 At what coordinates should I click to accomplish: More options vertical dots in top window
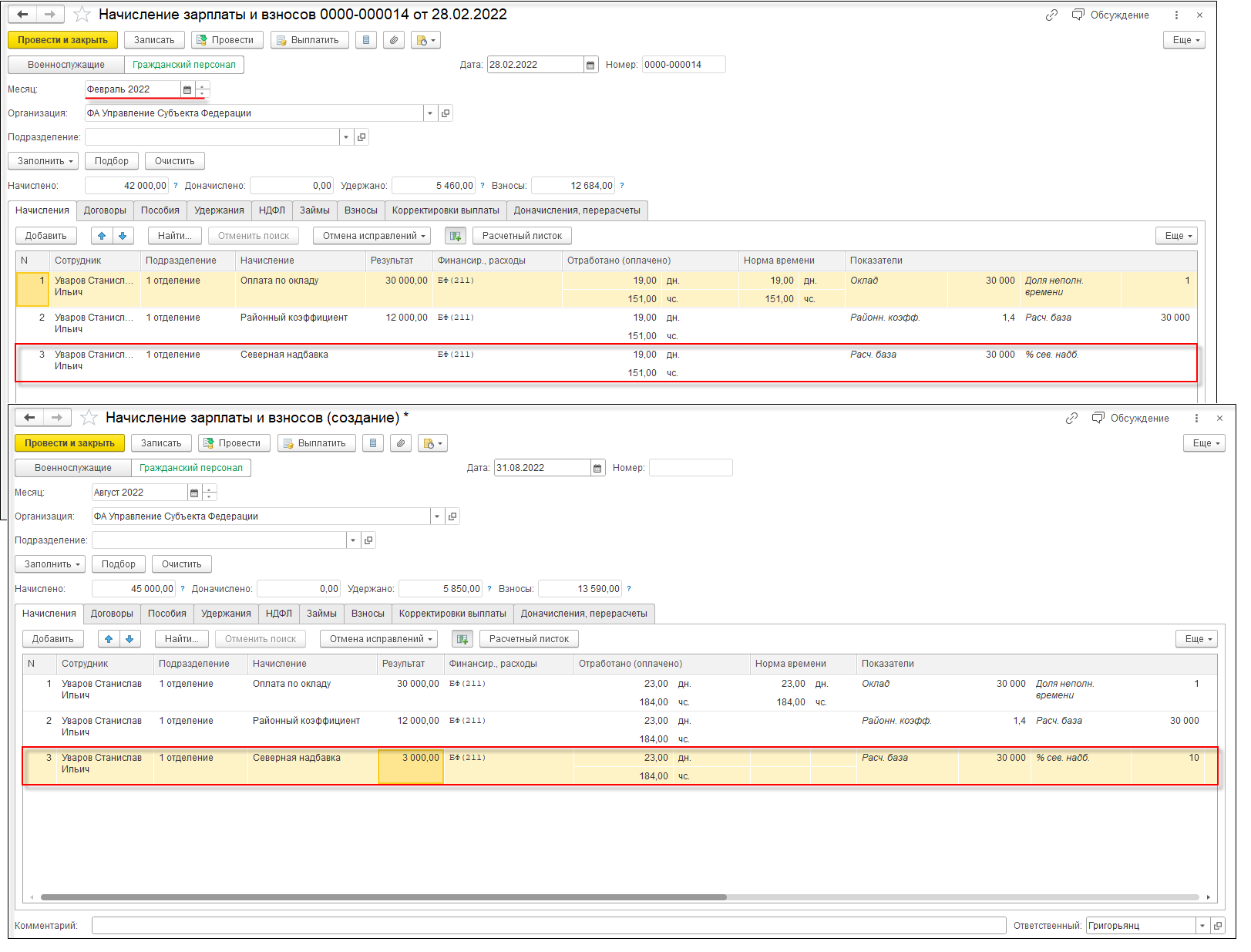point(1176,15)
